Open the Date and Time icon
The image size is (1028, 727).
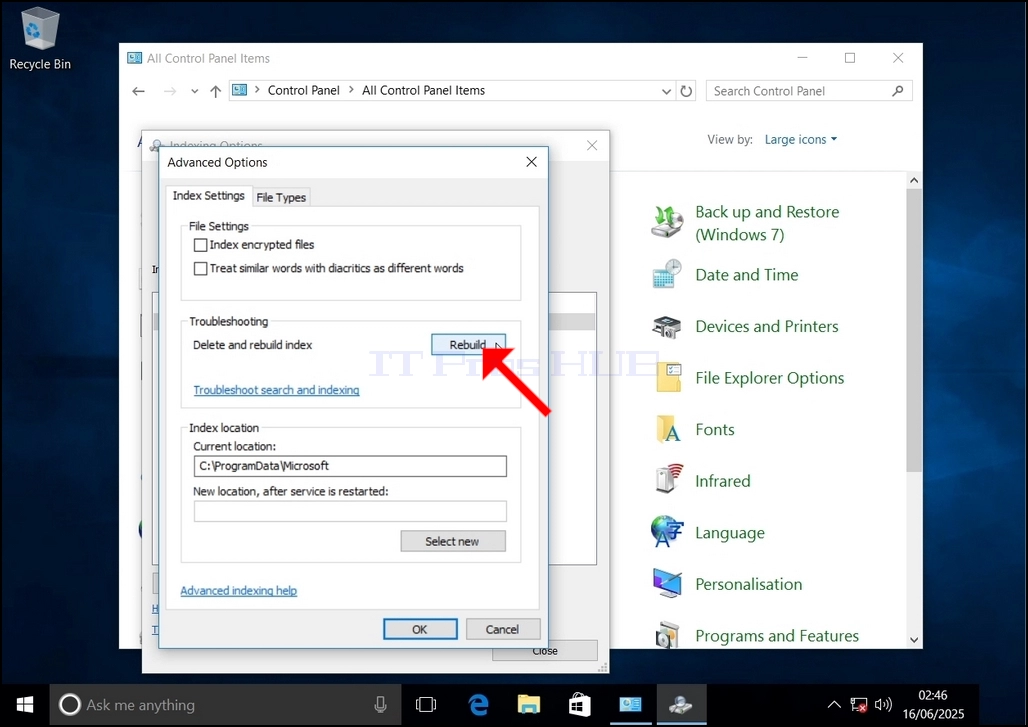coord(667,274)
